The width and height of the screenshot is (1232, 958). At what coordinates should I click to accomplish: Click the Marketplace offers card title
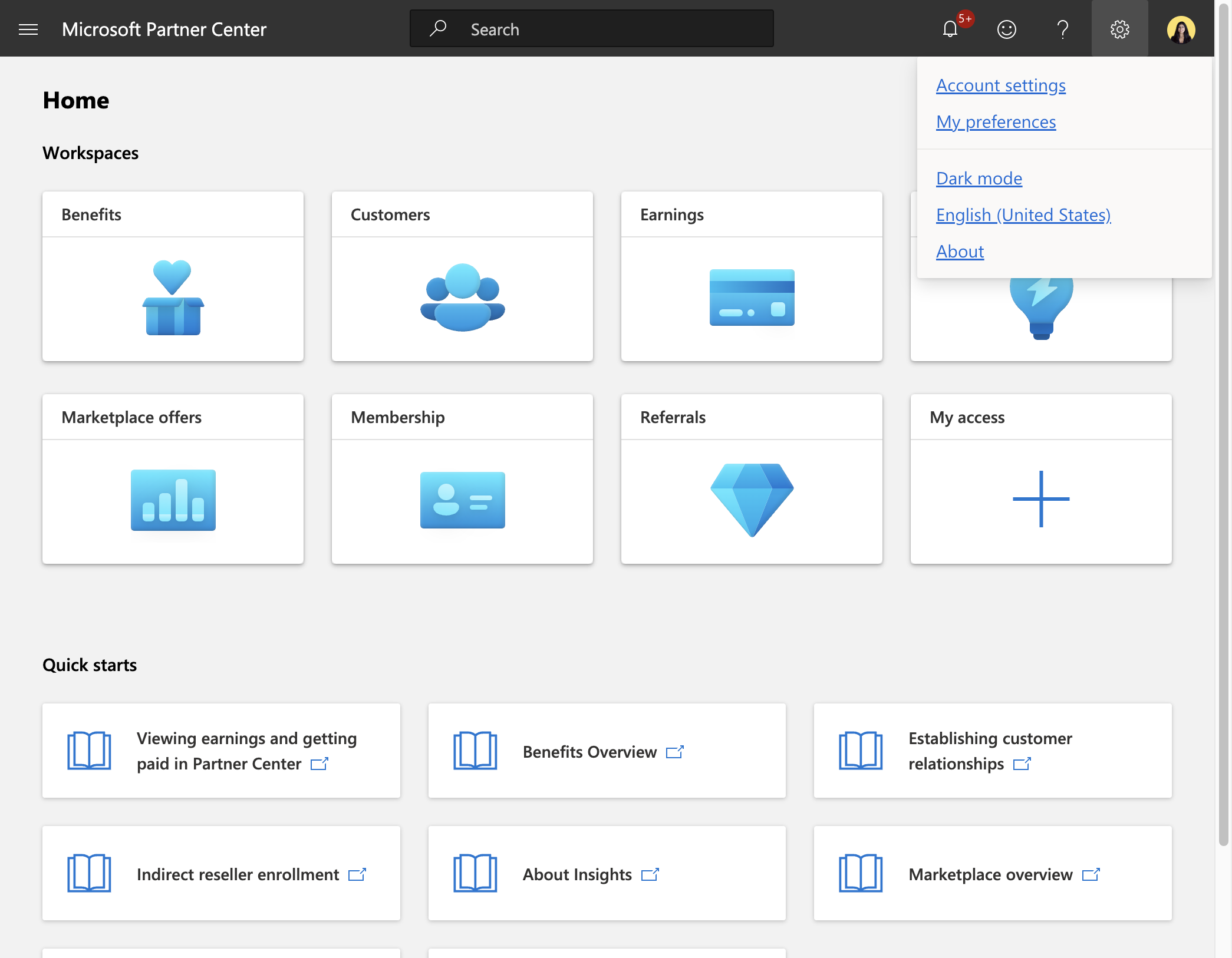[x=131, y=417]
